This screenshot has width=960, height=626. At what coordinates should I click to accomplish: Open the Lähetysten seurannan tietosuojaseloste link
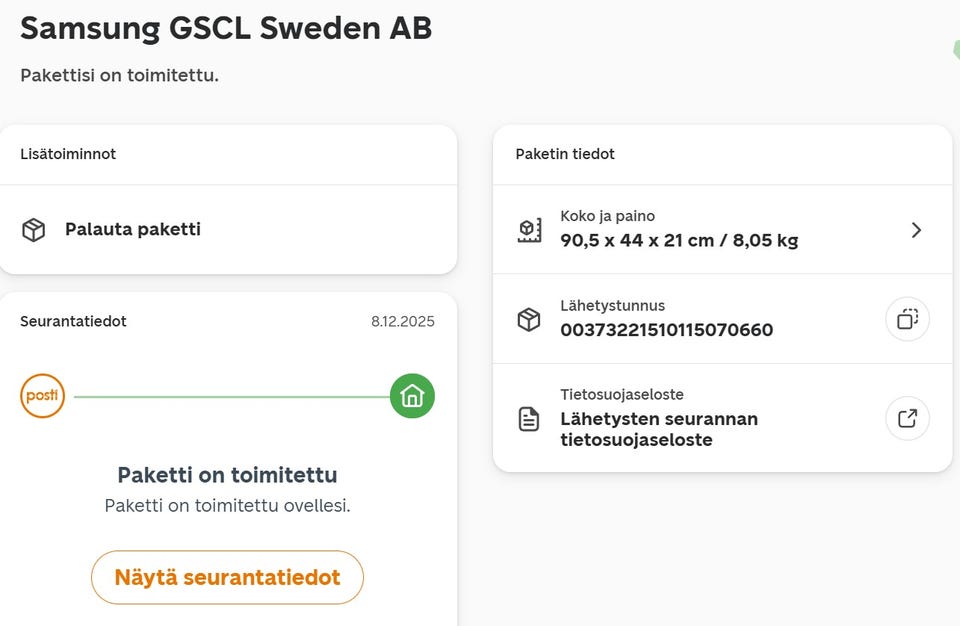(659, 429)
